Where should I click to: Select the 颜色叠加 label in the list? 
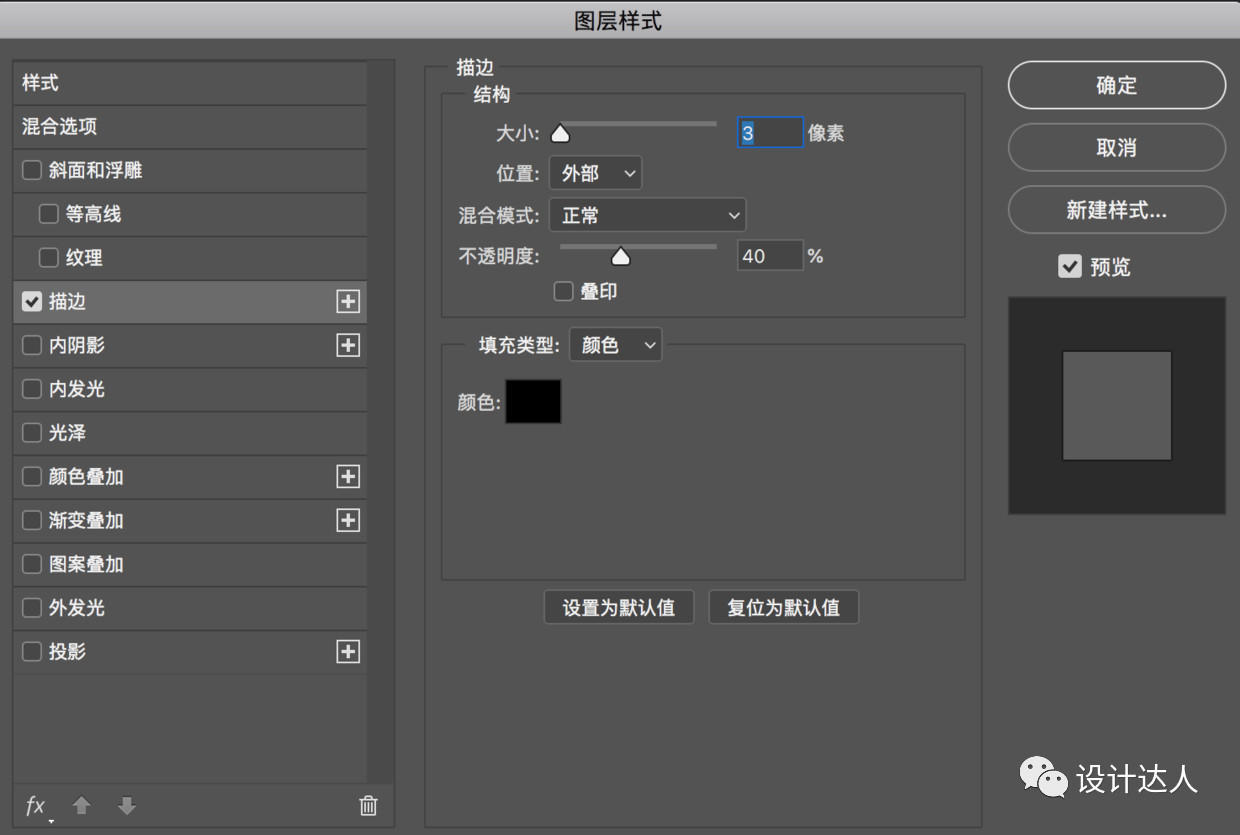tap(86, 477)
